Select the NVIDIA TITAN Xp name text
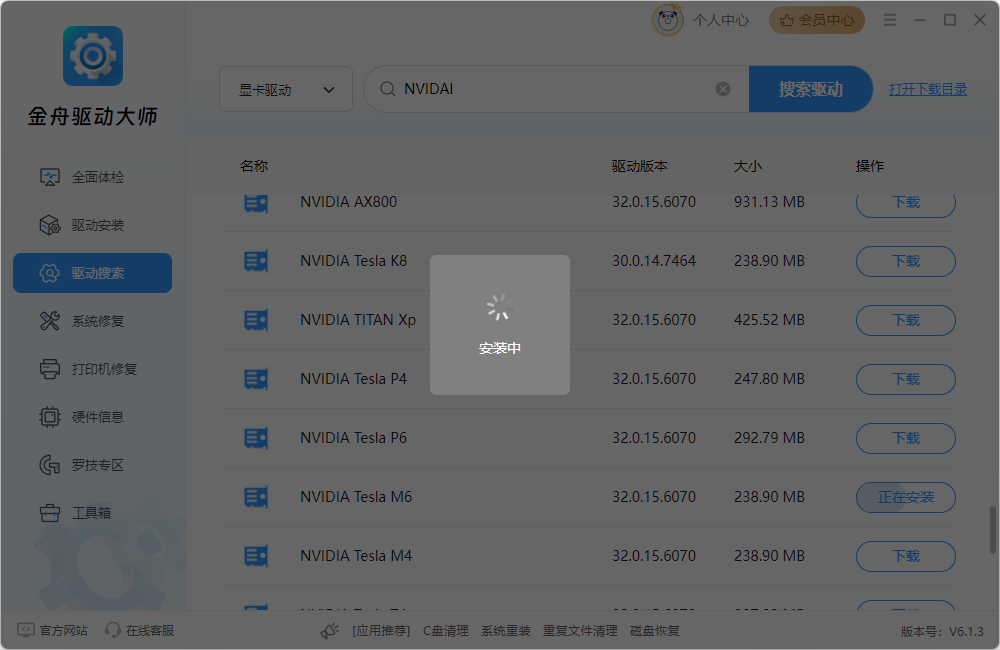This screenshot has height=650, width=1000. 358,320
